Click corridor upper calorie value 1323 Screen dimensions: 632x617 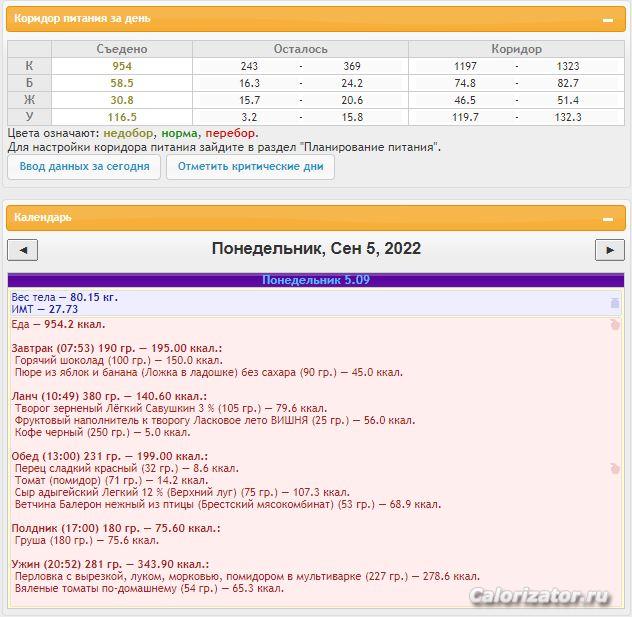pos(568,66)
